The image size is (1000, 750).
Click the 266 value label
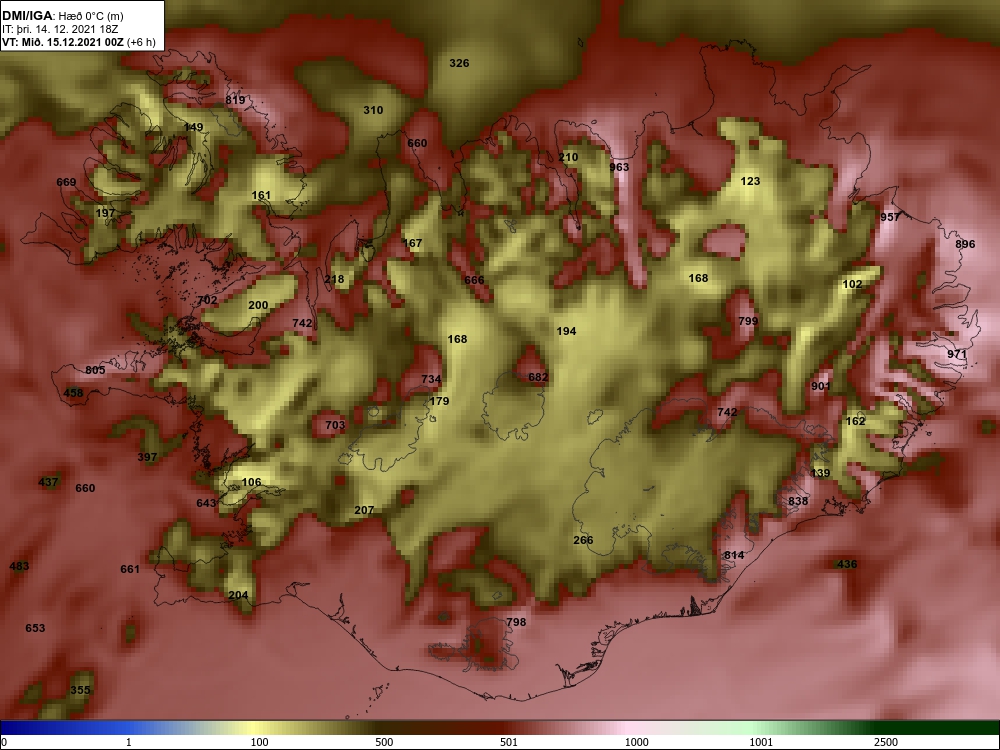583,540
